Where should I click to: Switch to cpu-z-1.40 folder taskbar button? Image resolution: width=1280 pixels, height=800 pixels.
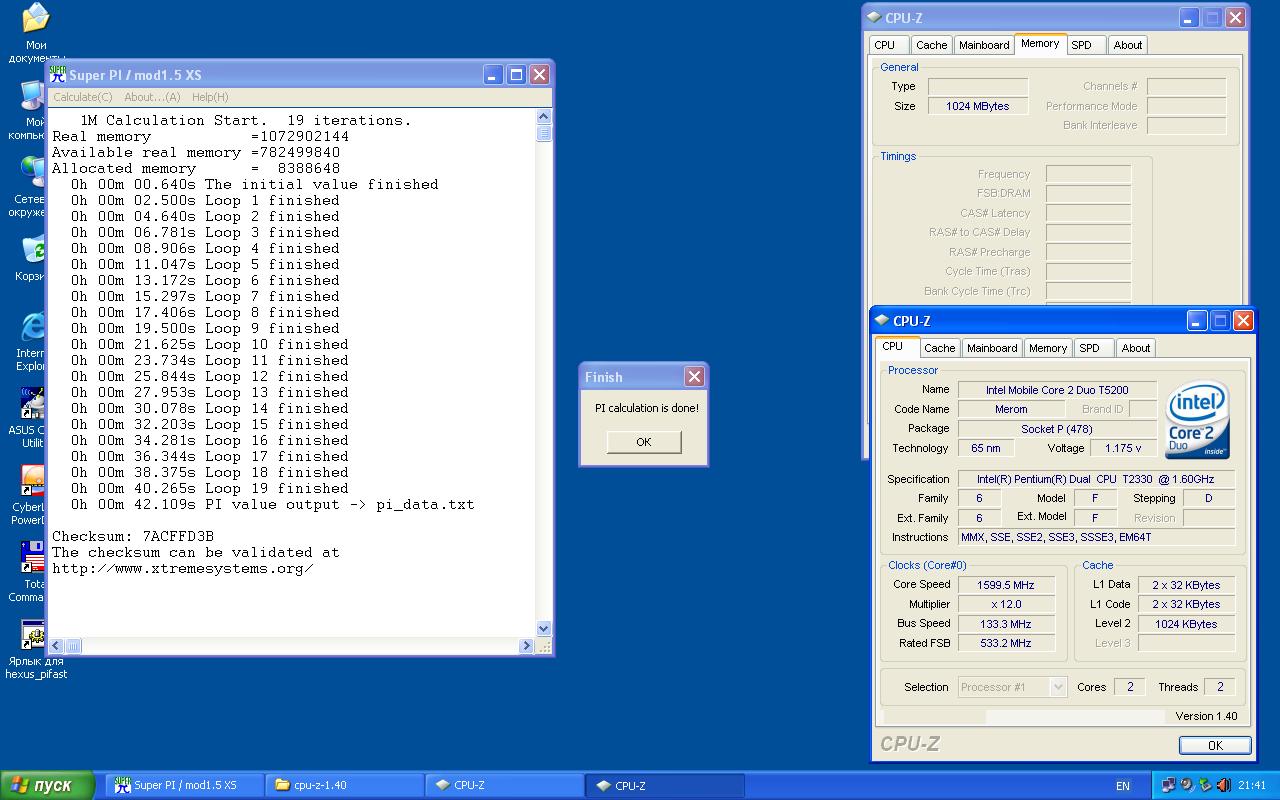point(345,785)
